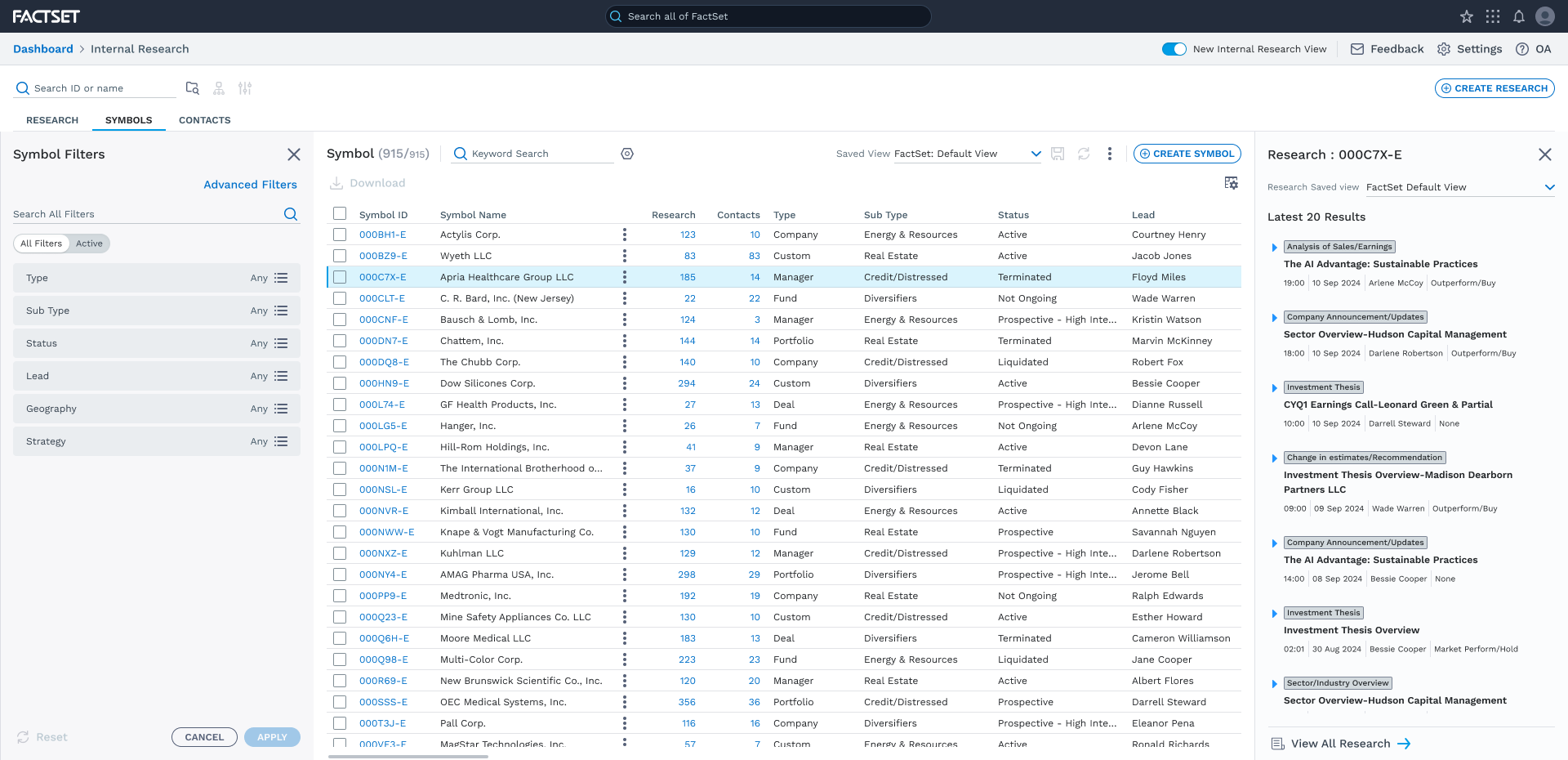Open the favorites star icon in header
1568x760 pixels.
pyautogui.click(x=1467, y=16)
